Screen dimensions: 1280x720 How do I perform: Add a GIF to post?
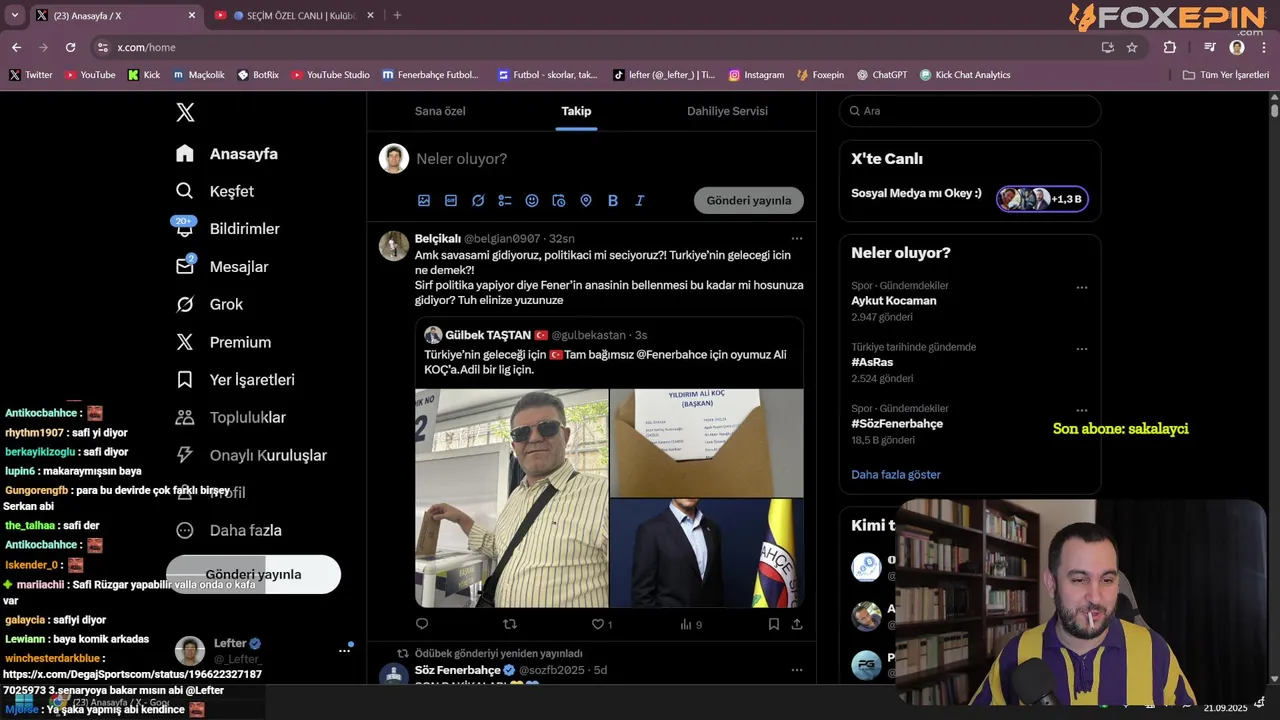(x=451, y=201)
